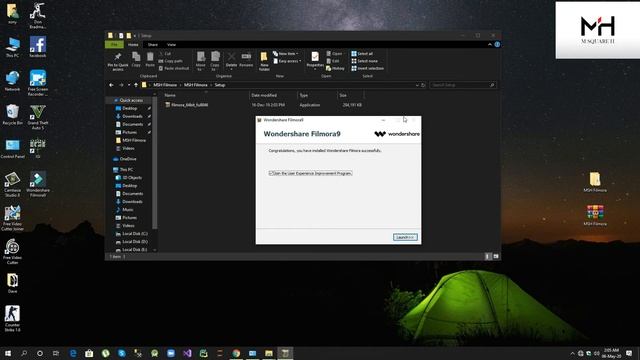Click Cut in the Clipboard group
This screenshot has height=360, width=640.
[x=165, y=54]
